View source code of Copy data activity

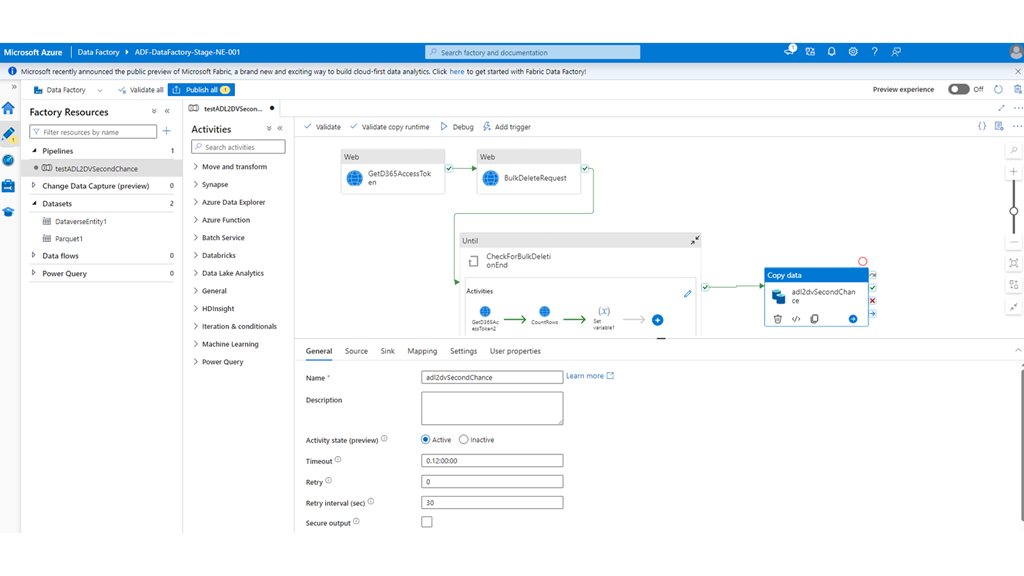796,319
